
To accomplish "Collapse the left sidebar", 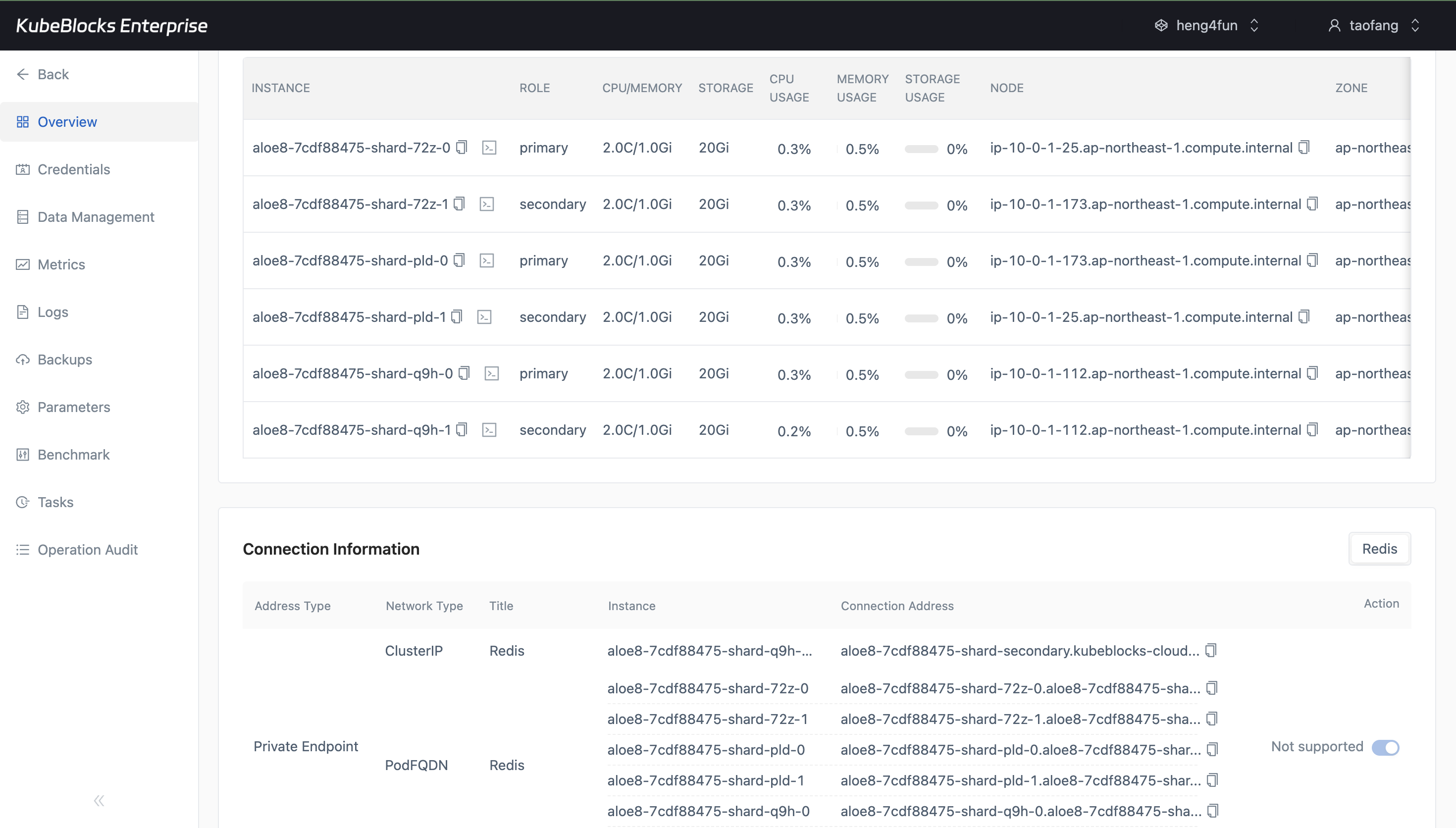I will 99,800.
